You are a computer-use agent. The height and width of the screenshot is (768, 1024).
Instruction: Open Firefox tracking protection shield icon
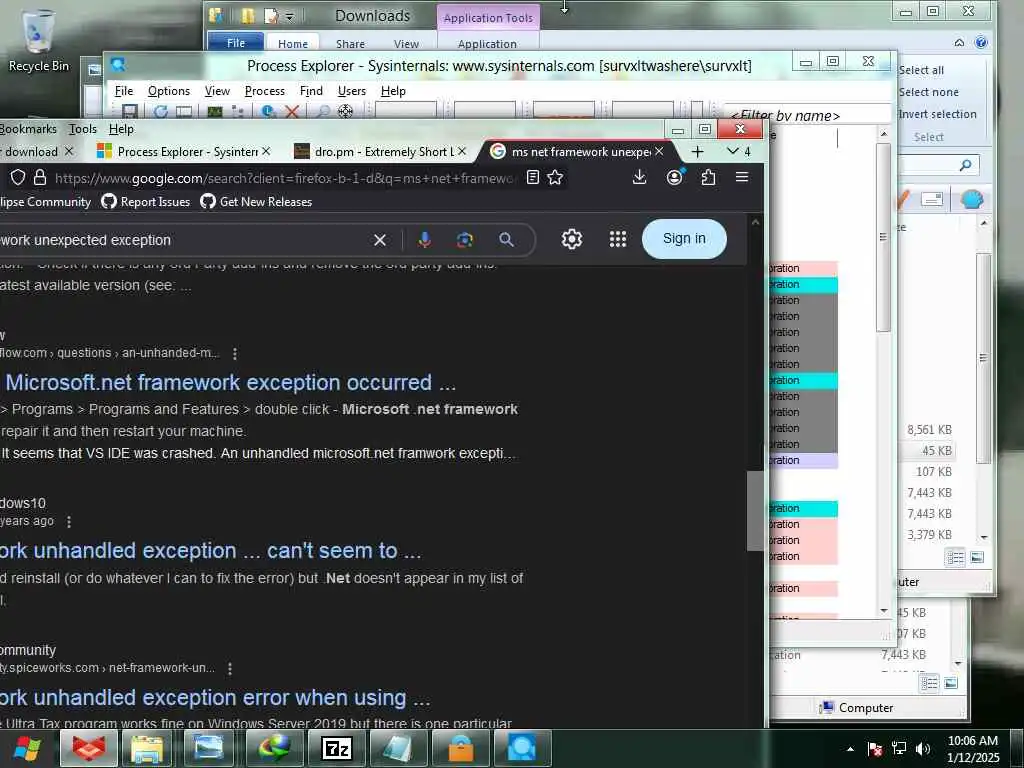(x=18, y=177)
